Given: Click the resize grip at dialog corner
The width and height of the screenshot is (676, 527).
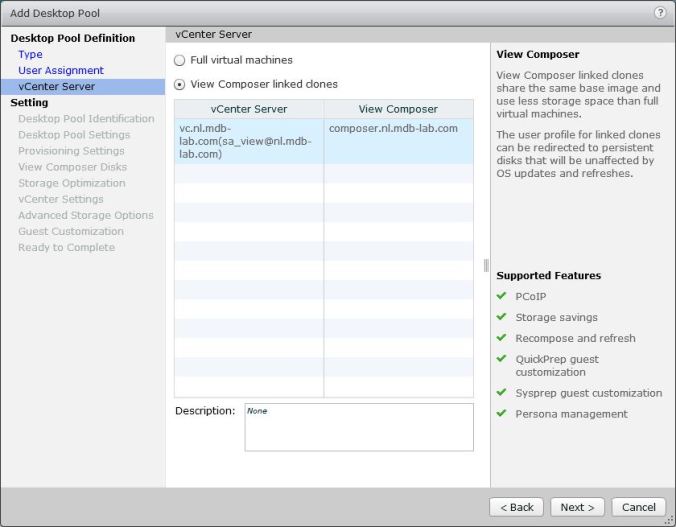Looking at the screenshot, I should click(x=670, y=521).
